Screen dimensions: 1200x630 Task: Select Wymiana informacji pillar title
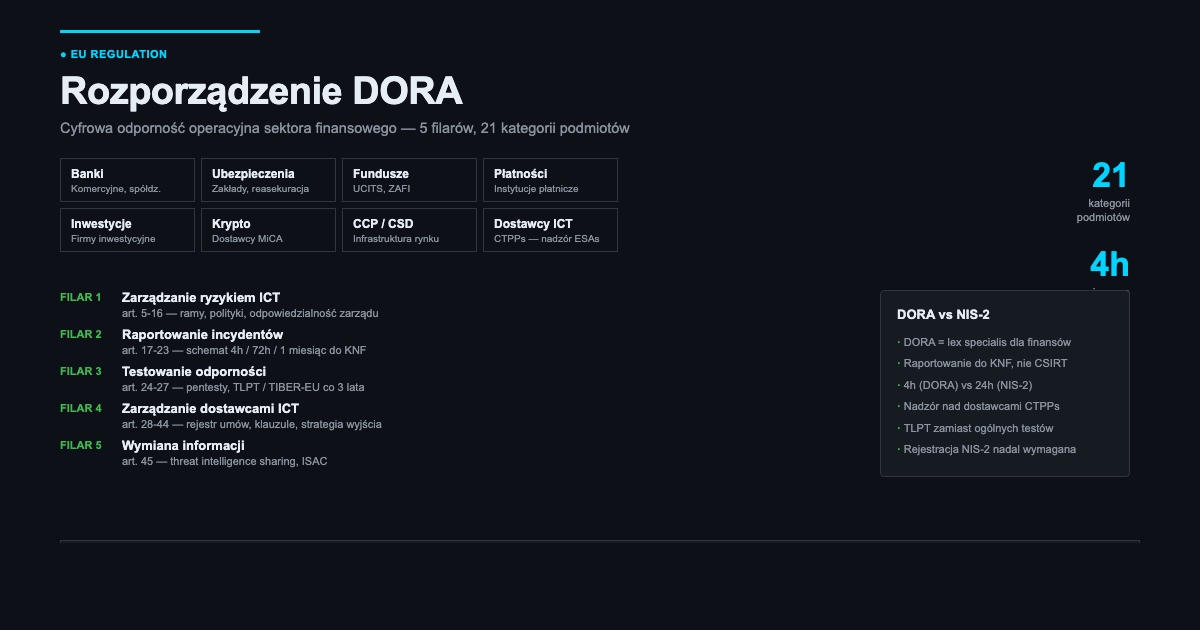[x=183, y=446]
